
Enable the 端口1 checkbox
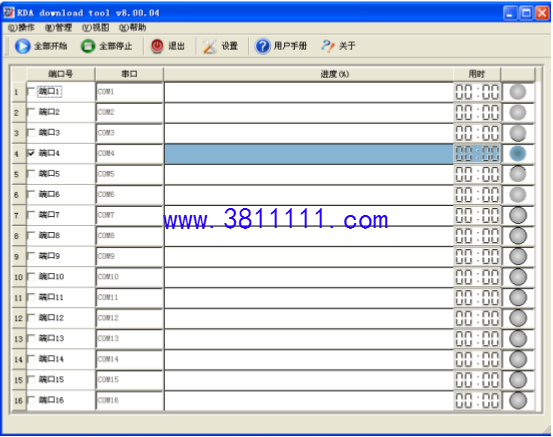pos(31,92)
